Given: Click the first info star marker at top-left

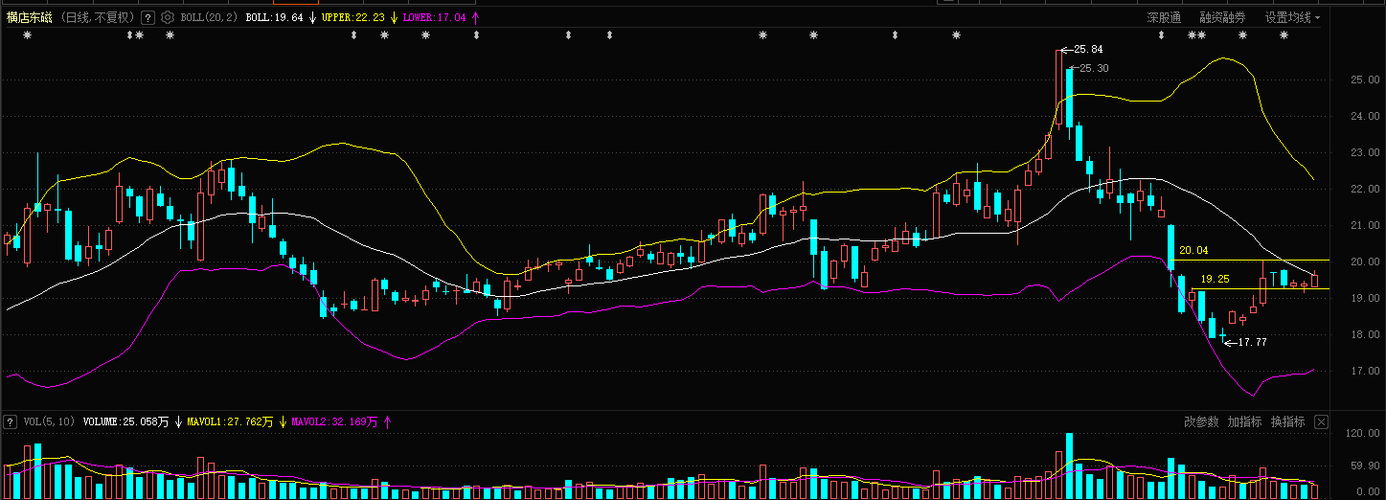Looking at the screenshot, I should coord(27,36).
